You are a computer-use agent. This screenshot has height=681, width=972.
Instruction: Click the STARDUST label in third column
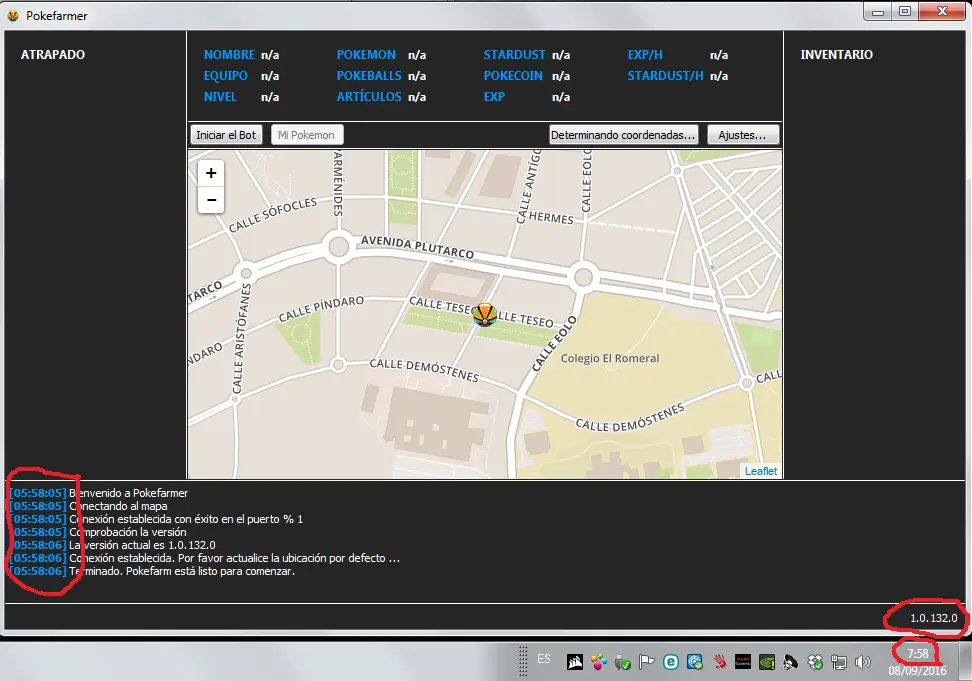click(515, 55)
